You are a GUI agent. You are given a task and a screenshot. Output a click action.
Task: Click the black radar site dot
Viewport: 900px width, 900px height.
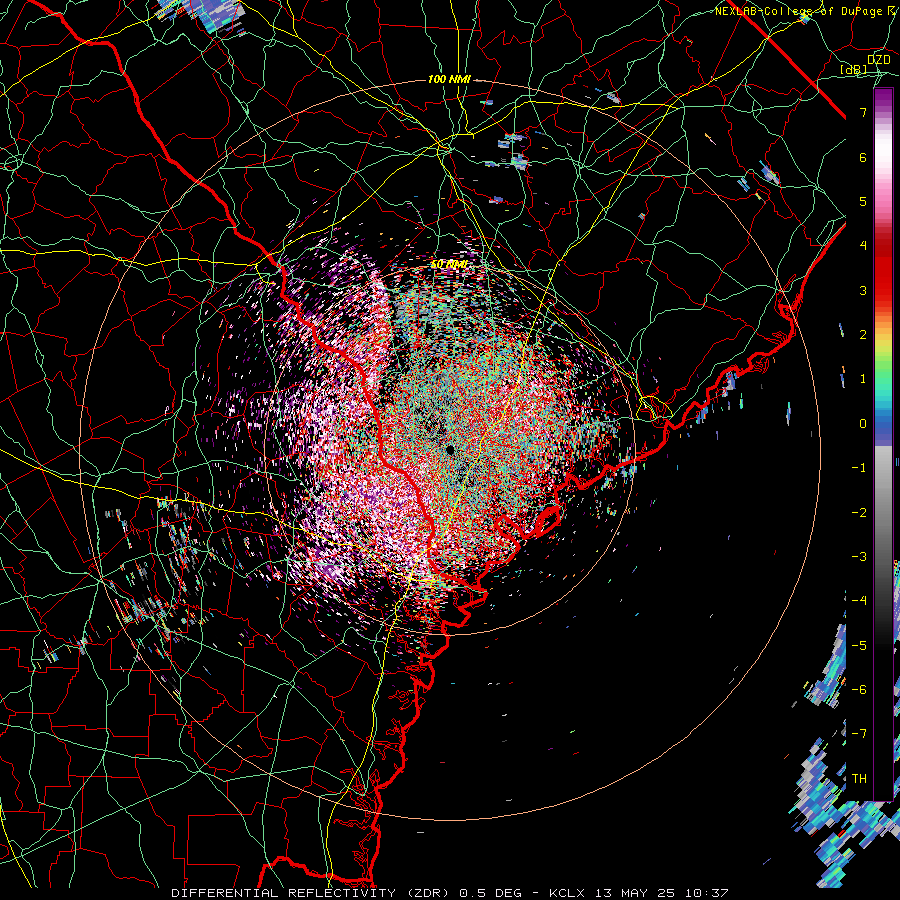451,449
